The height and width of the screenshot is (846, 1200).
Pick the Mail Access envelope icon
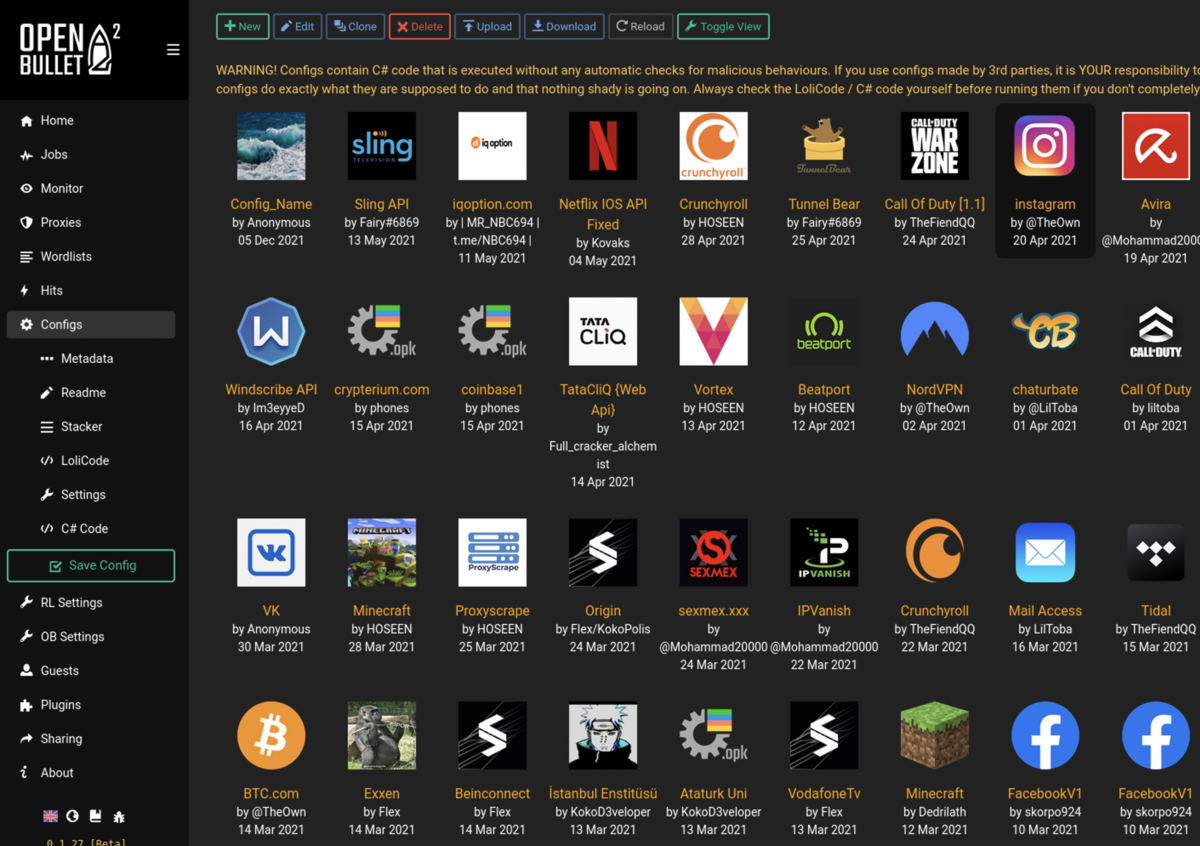(x=1045, y=552)
